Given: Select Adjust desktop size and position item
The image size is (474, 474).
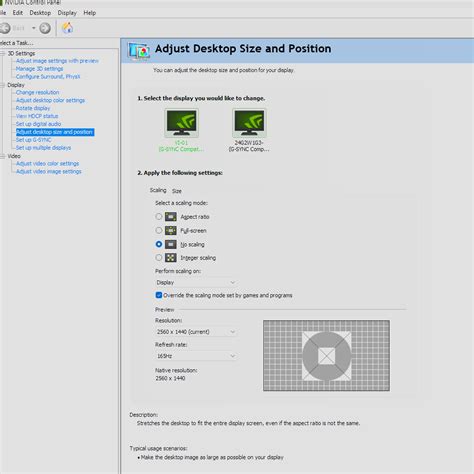Looking at the screenshot, I should click(55, 132).
